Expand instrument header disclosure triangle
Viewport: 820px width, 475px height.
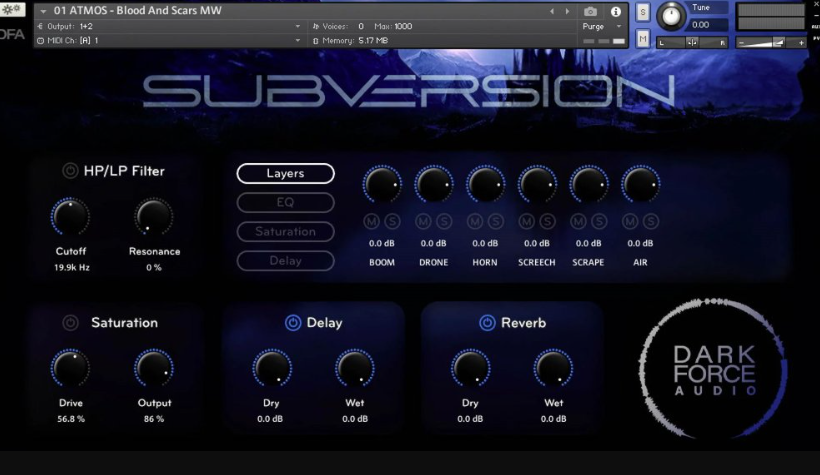(43, 11)
